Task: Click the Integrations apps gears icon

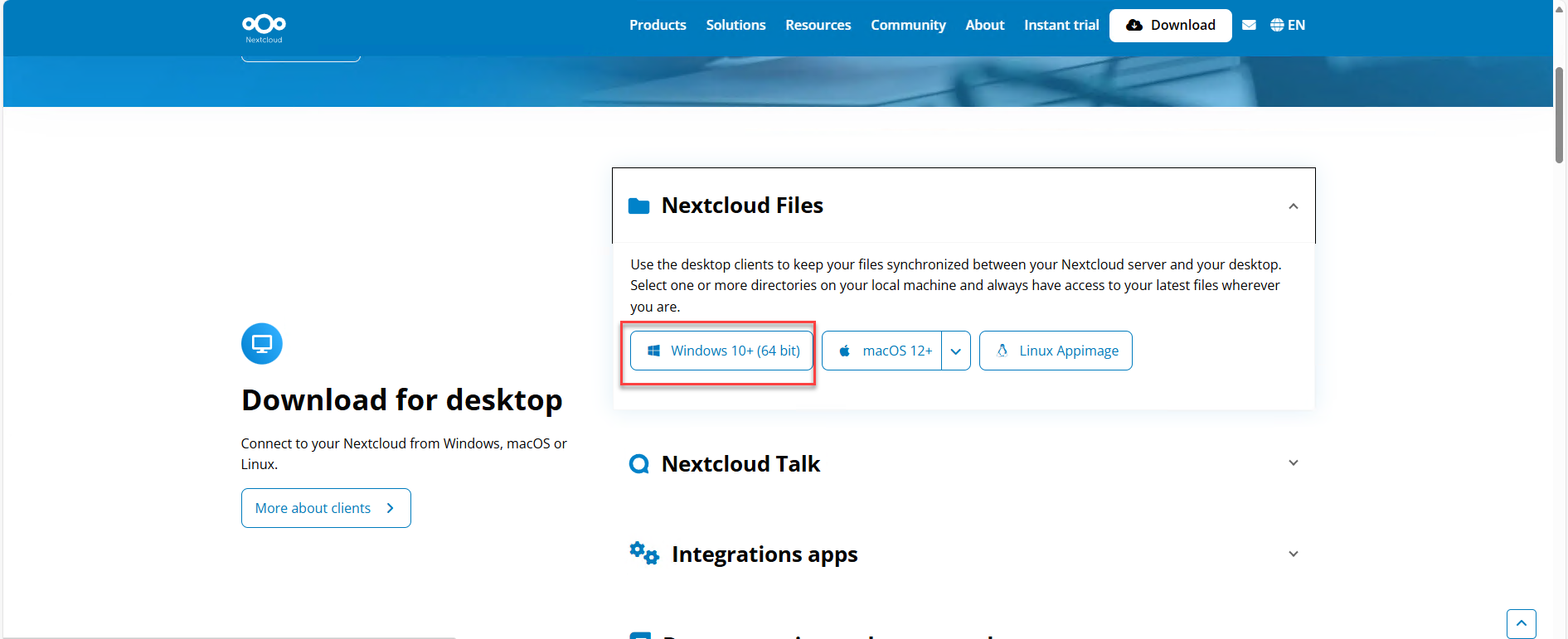Action: pos(643,553)
